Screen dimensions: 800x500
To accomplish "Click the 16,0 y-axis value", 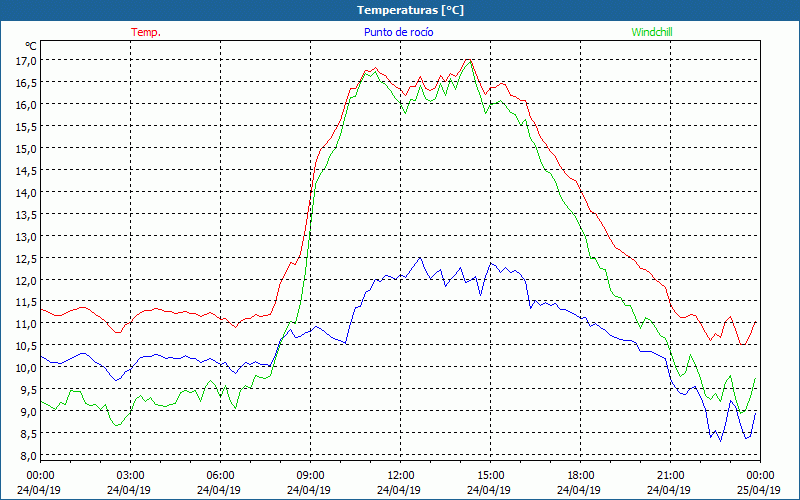I will [26, 105].
